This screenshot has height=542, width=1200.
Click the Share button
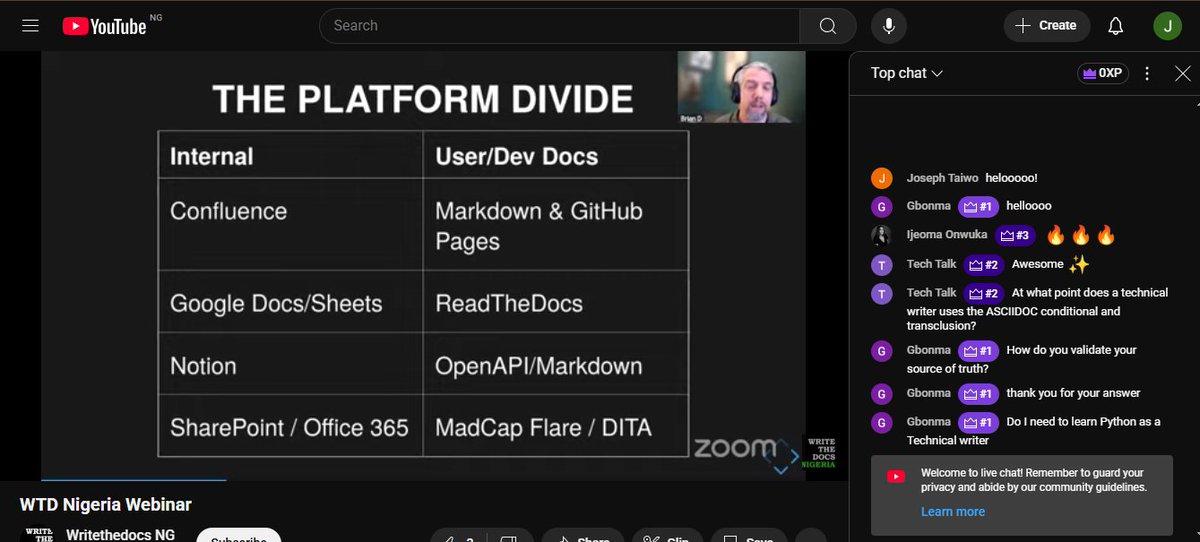point(581,536)
